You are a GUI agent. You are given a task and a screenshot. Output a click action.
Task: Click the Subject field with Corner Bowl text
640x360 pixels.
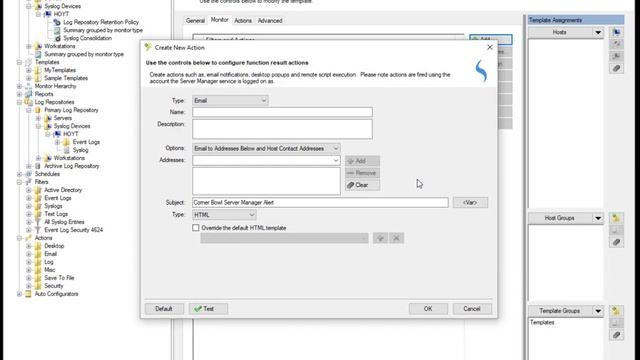tap(320, 202)
